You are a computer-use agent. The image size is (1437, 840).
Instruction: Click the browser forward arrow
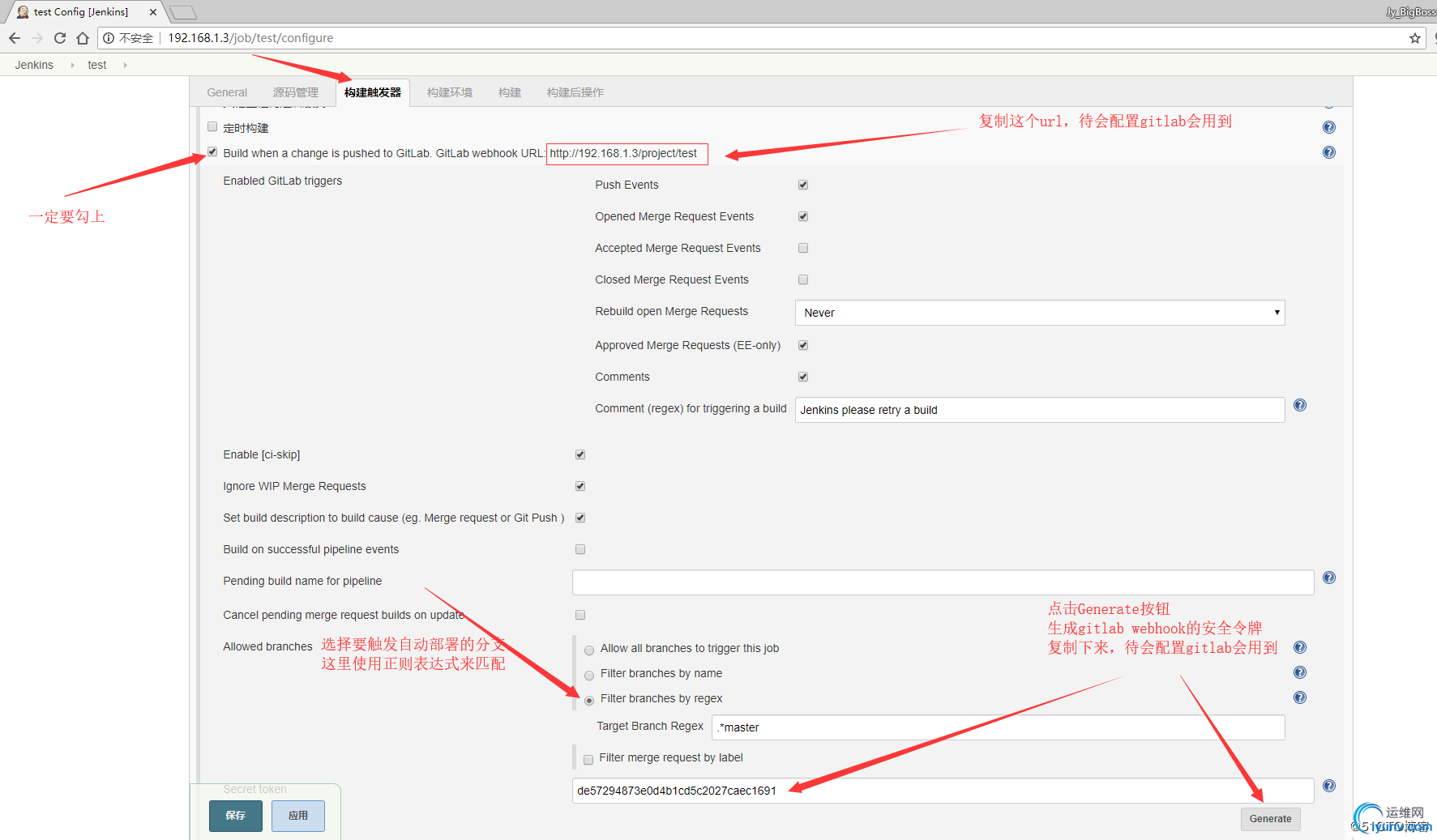[37, 38]
